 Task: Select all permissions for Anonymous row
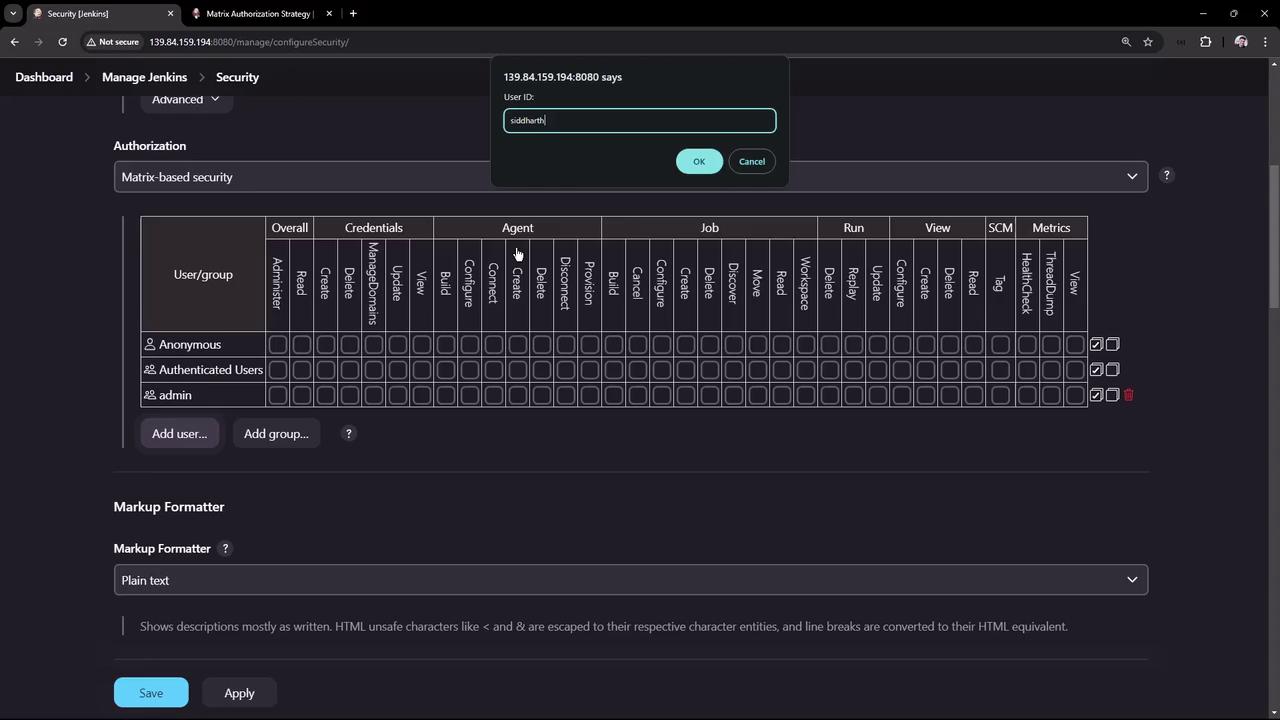(x=1096, y=344)
